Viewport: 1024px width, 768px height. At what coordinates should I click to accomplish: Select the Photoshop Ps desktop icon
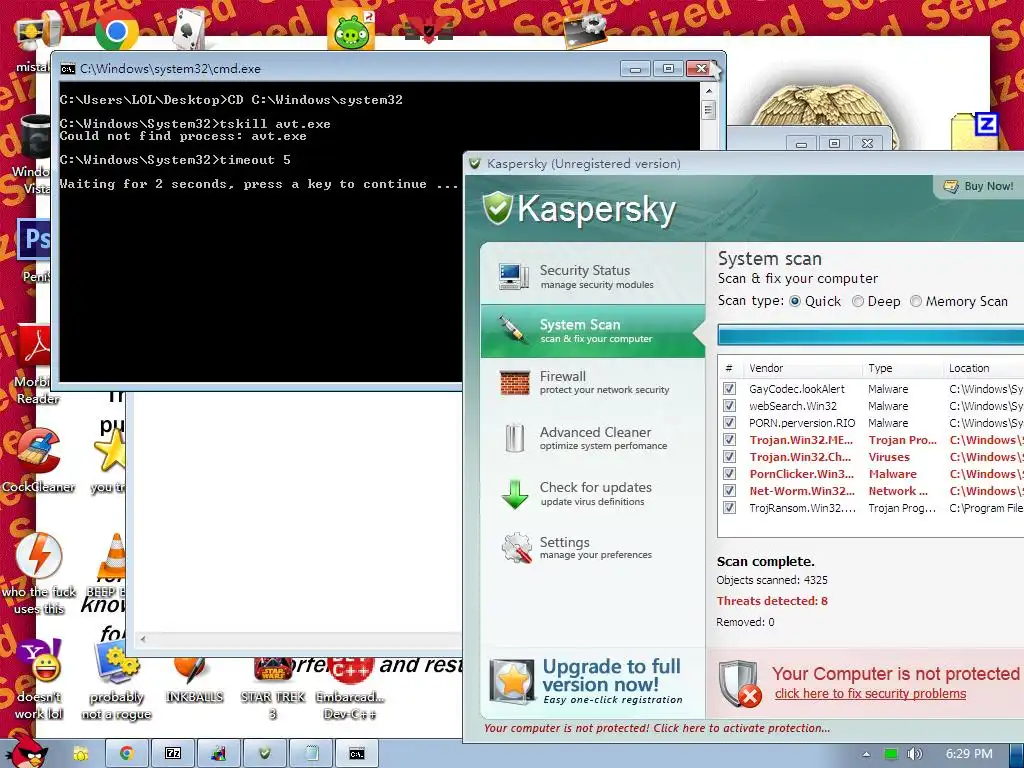(34, 240)
